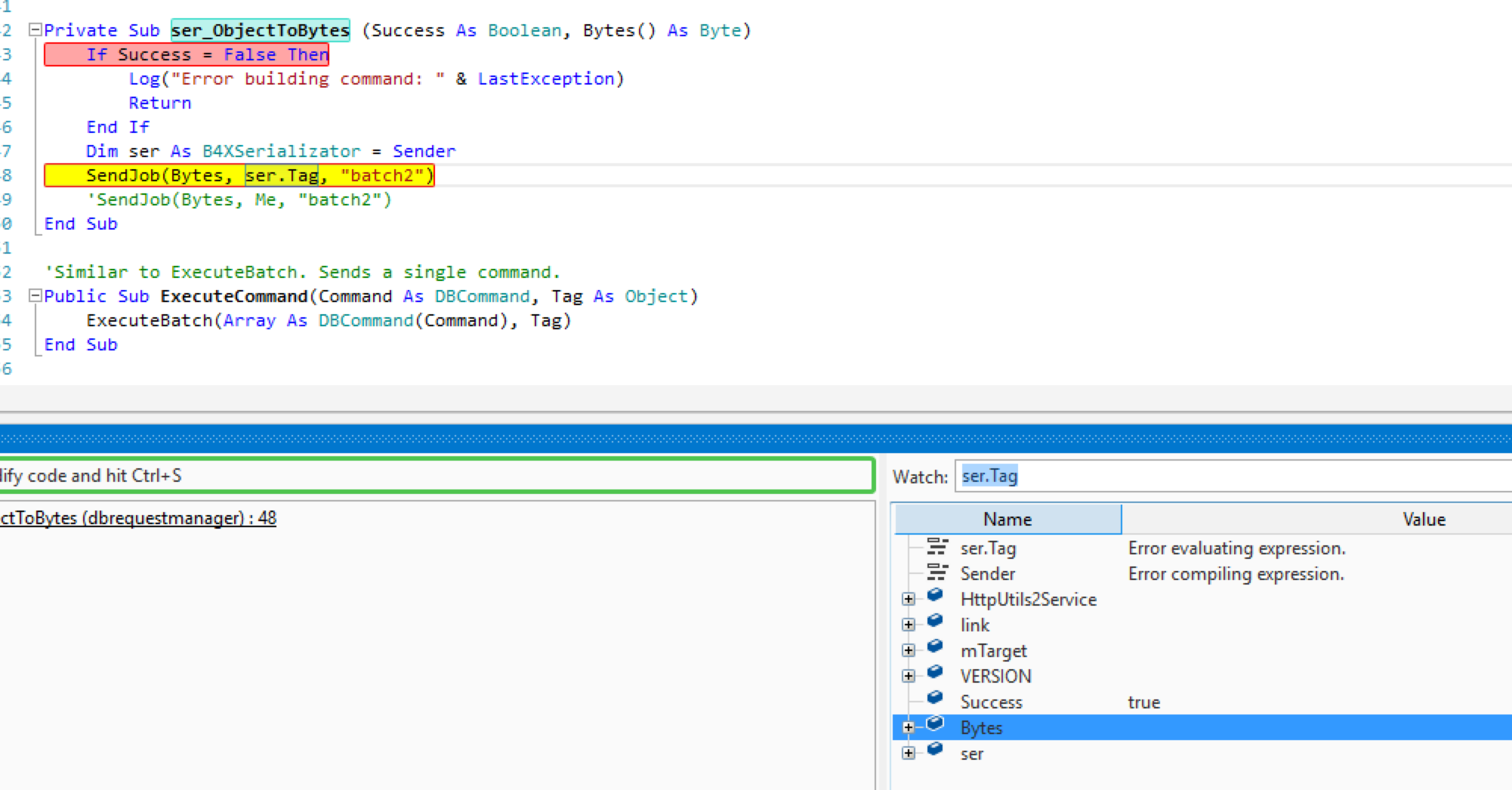This screenshot has height=790, width=1512.
Task: Click the link object icon
Action: click(935, 621)
